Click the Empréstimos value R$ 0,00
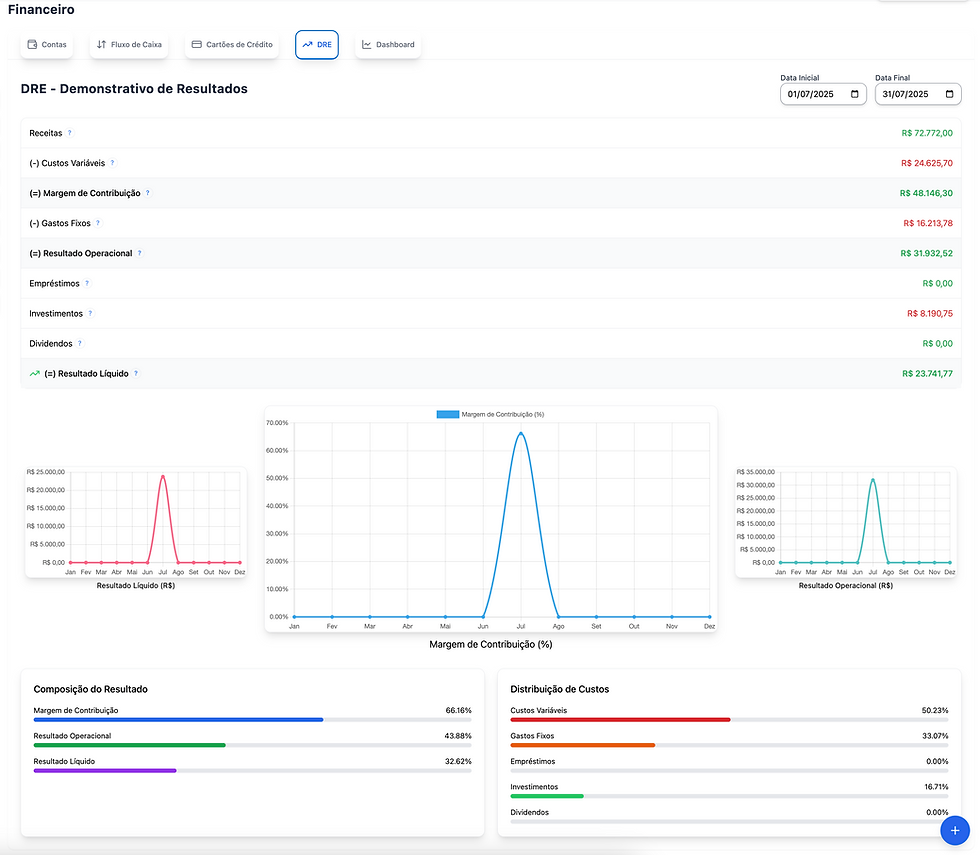Image resolution: width=980 pixels, height=855 pixels. (x=938, y=283)
